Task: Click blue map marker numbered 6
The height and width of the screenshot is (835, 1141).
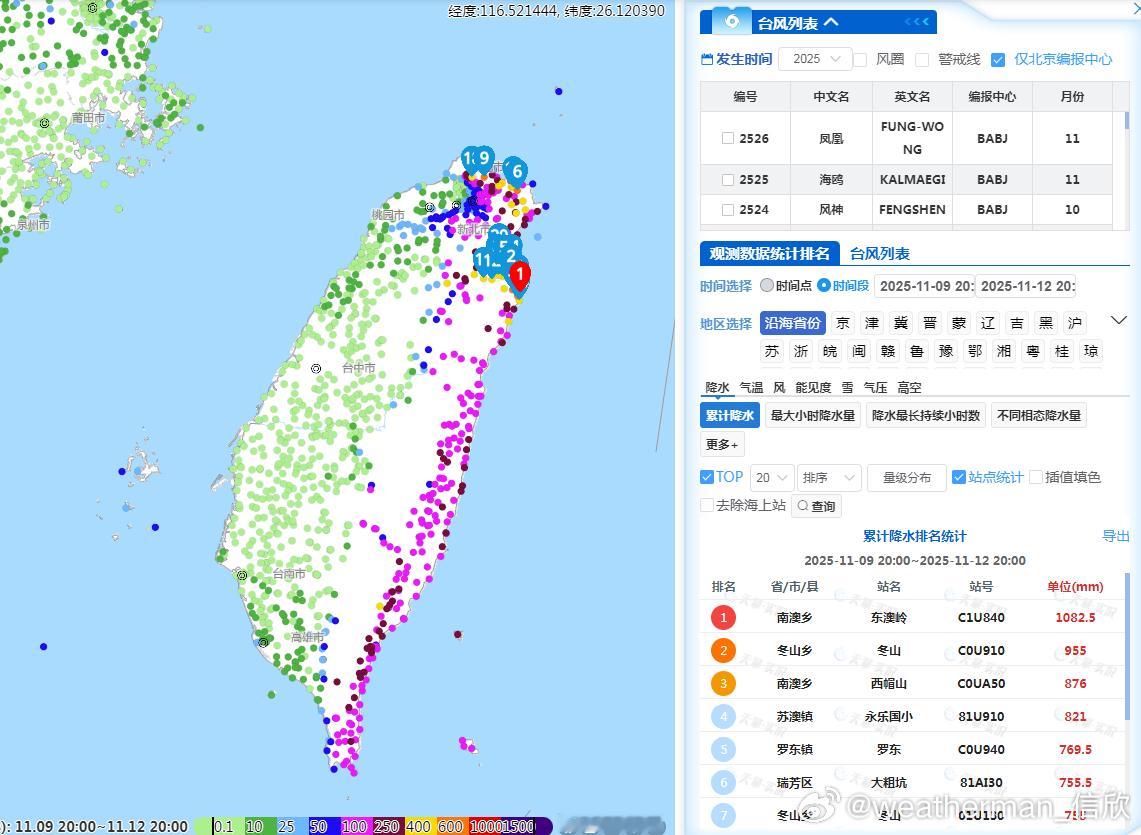Action: pyautogui.click(x=517, y=172)
